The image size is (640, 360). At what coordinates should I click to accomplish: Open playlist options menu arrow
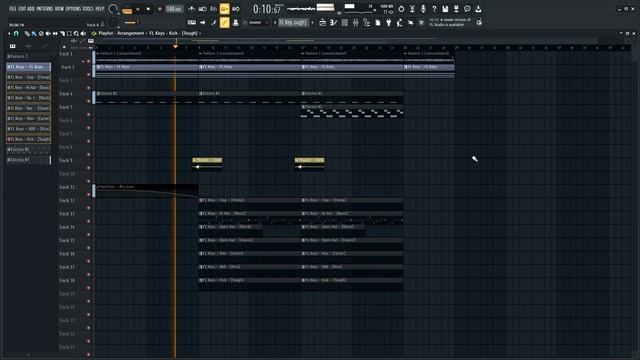[9, 33]
